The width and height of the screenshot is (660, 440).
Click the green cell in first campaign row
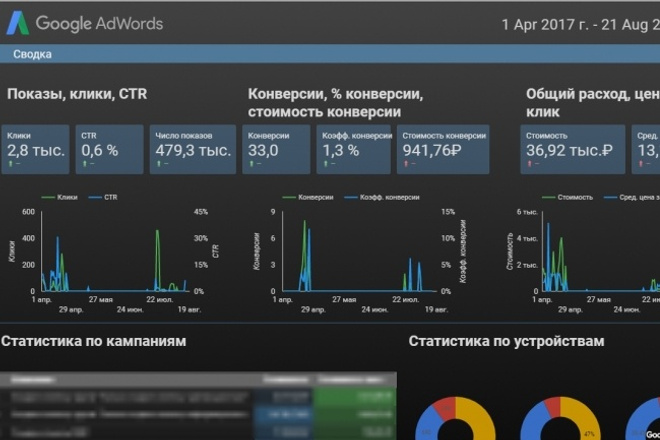tap(354, 396)
